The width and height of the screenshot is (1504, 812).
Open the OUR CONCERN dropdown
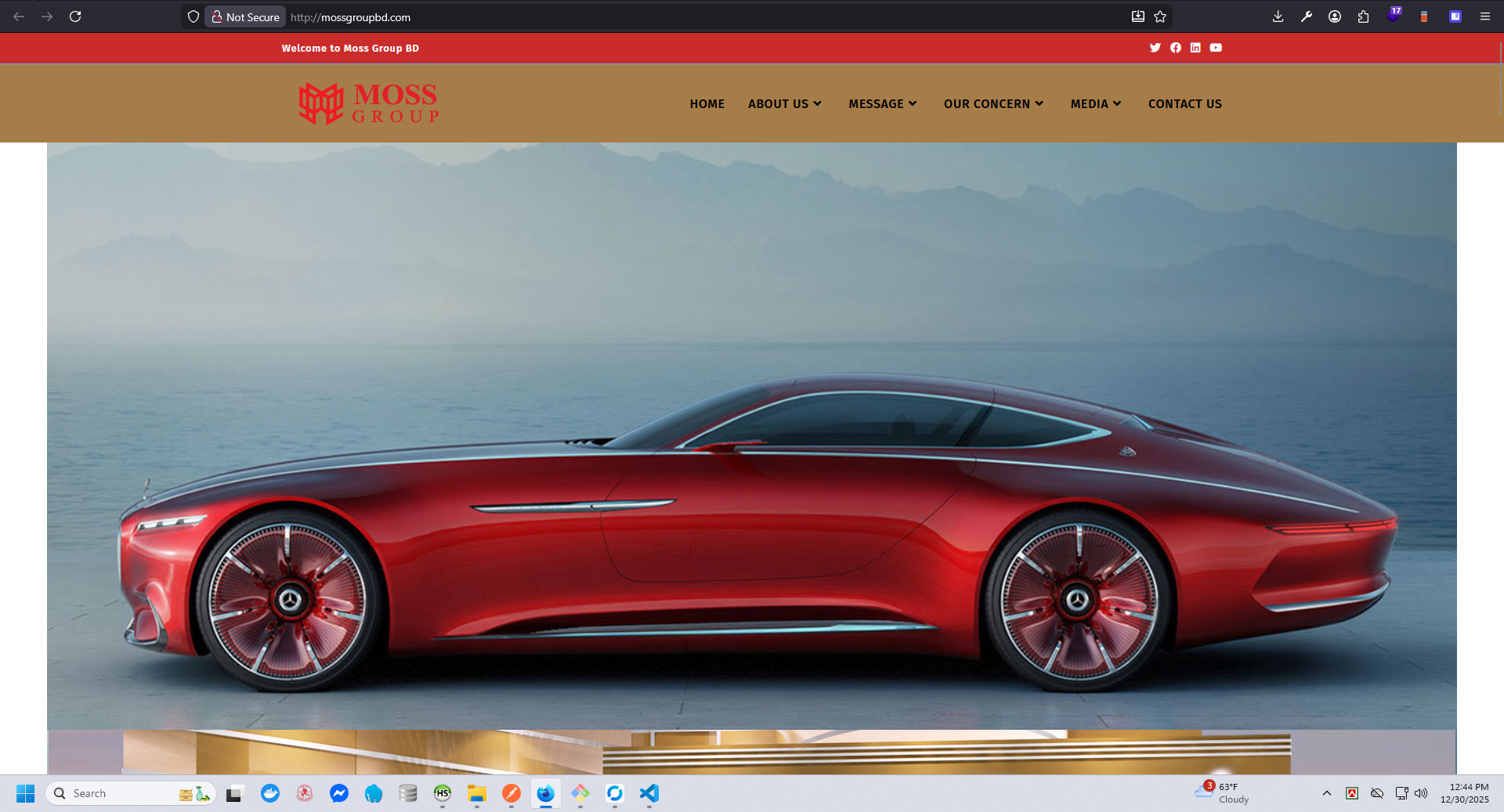(x=993, y=103)
